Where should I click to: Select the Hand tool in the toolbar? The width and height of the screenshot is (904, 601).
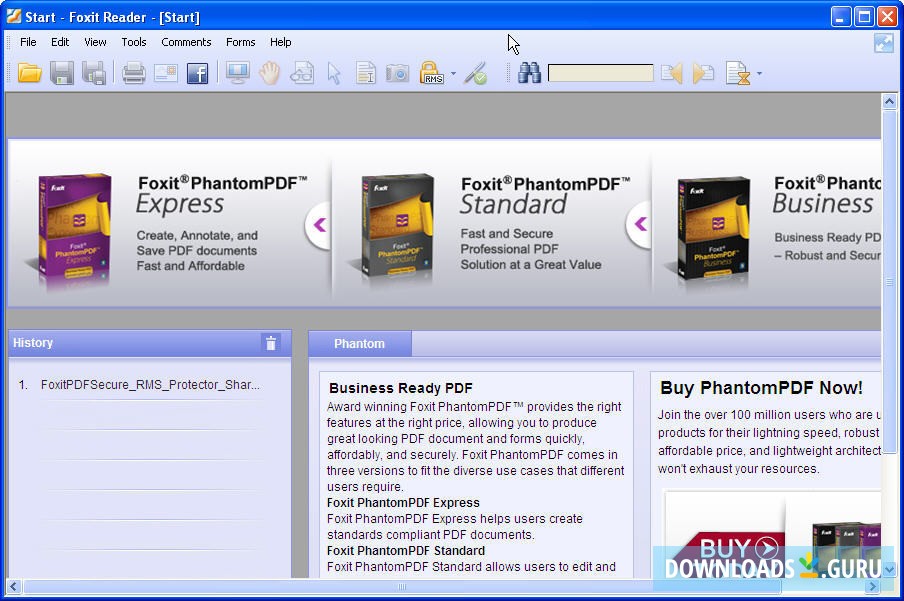[x=269, y=72]
